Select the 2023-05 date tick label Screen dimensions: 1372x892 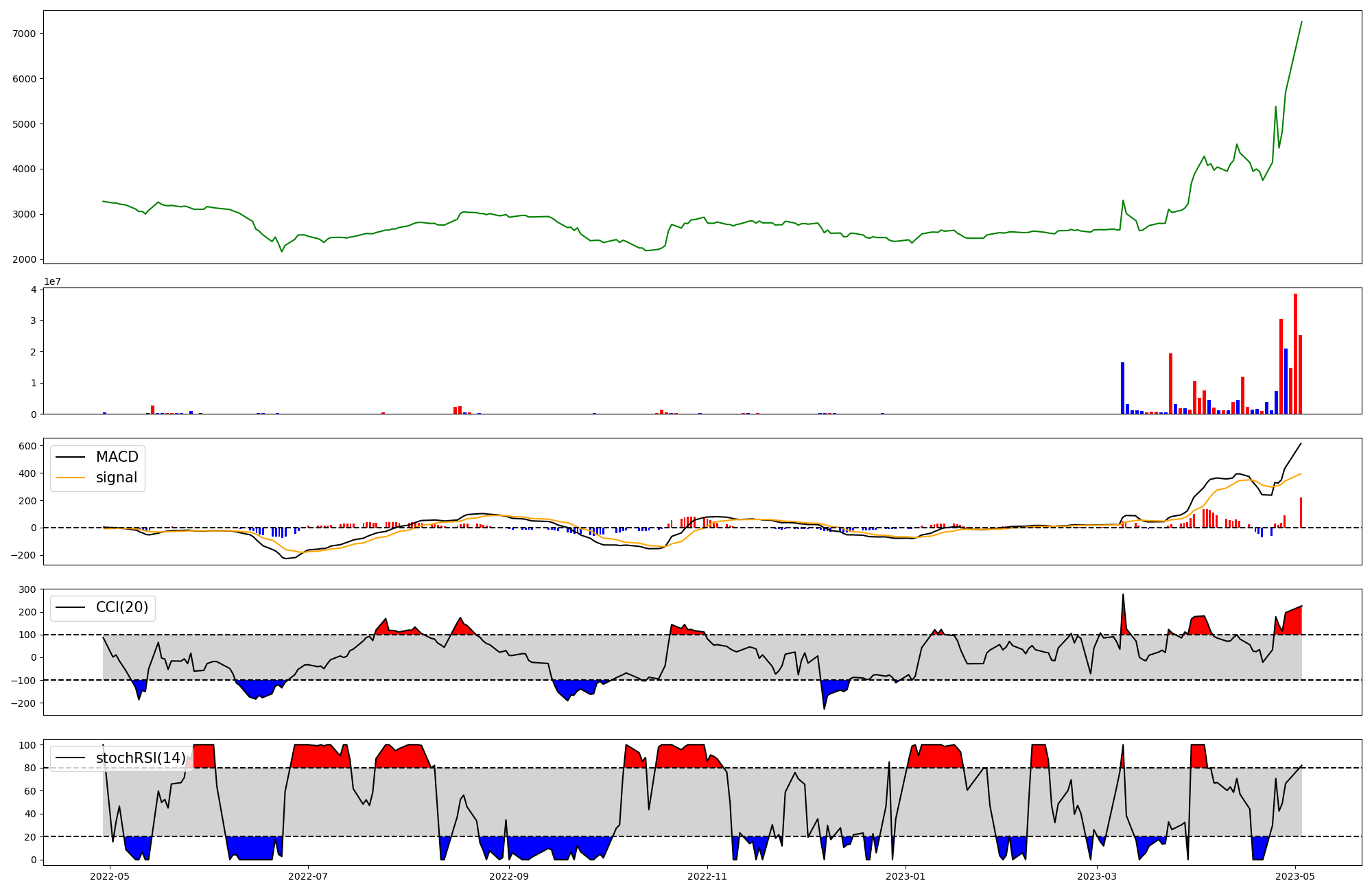[1295, 876]
